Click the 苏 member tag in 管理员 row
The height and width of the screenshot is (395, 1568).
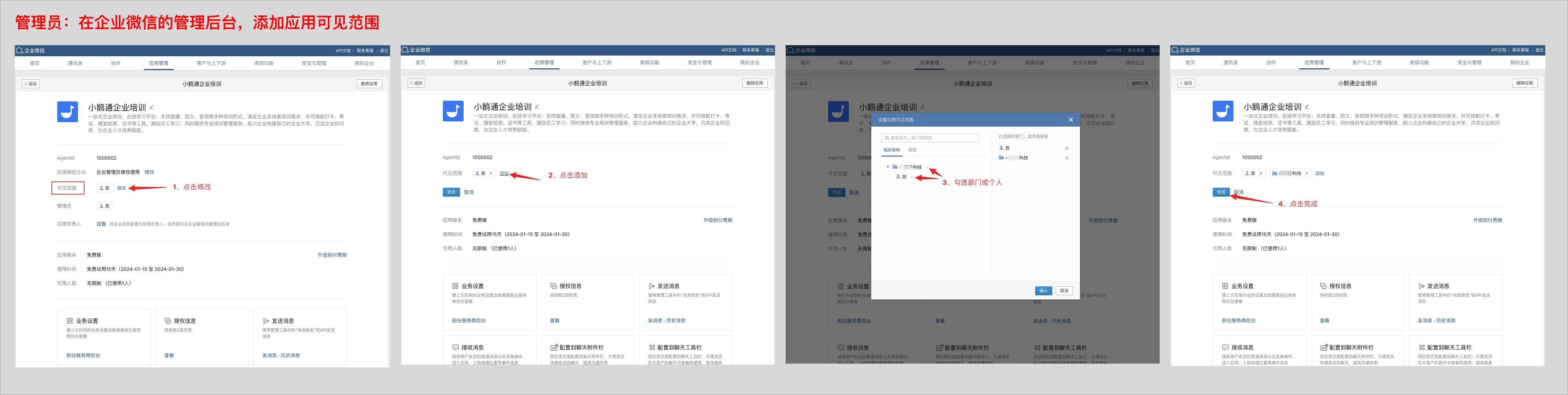click(105, 206)
